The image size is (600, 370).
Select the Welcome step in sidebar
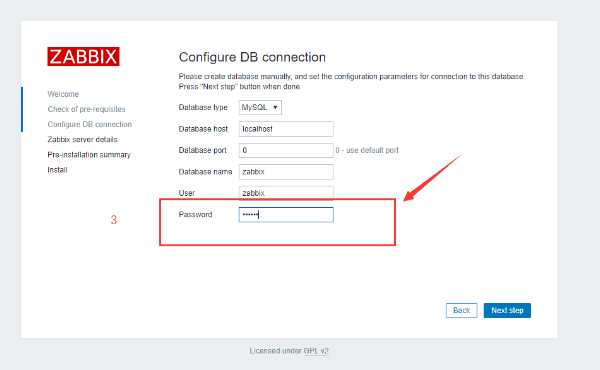(x=63, y=94)
